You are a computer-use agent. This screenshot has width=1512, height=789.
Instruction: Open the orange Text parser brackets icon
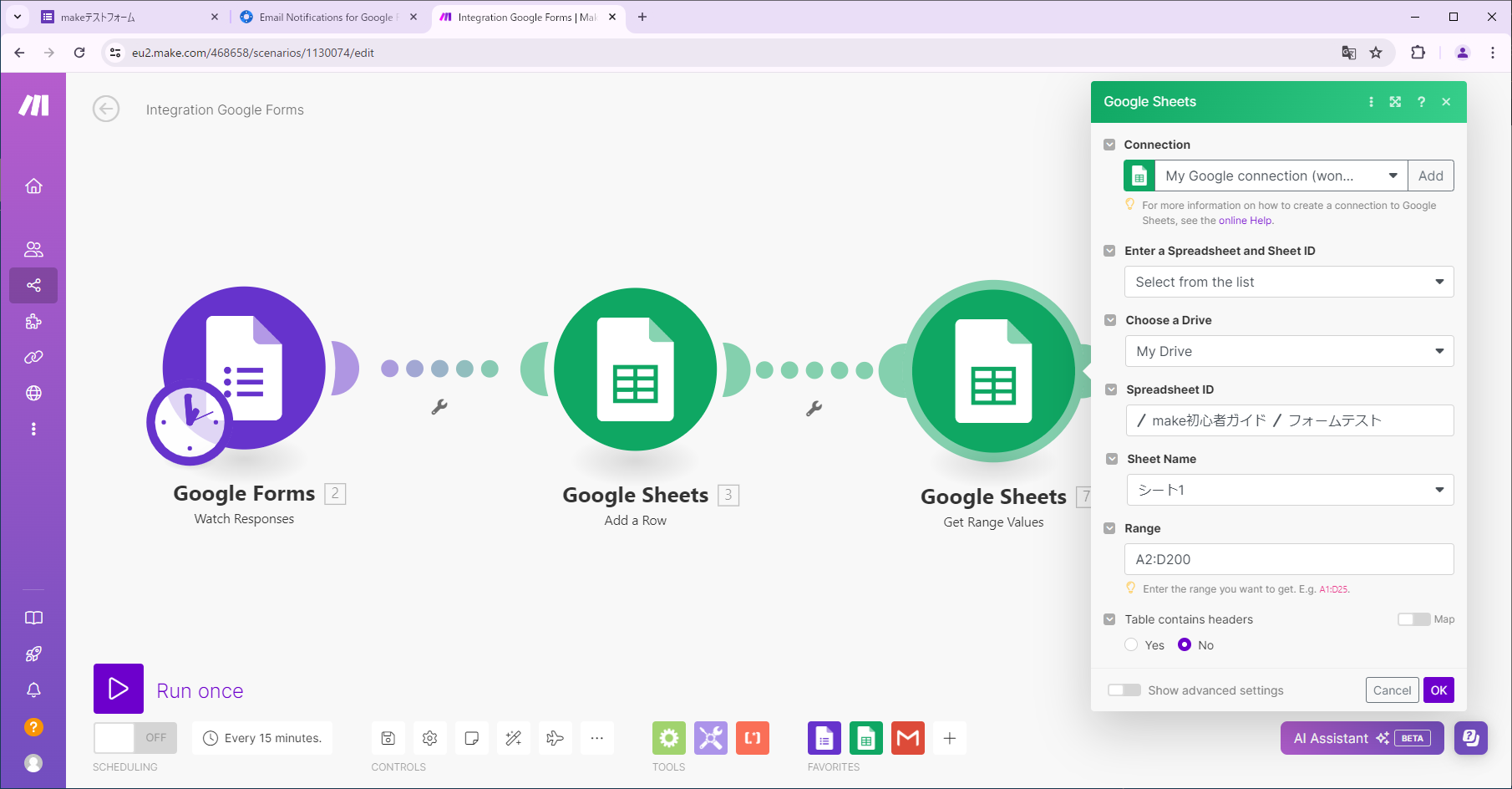click(753, 738)
